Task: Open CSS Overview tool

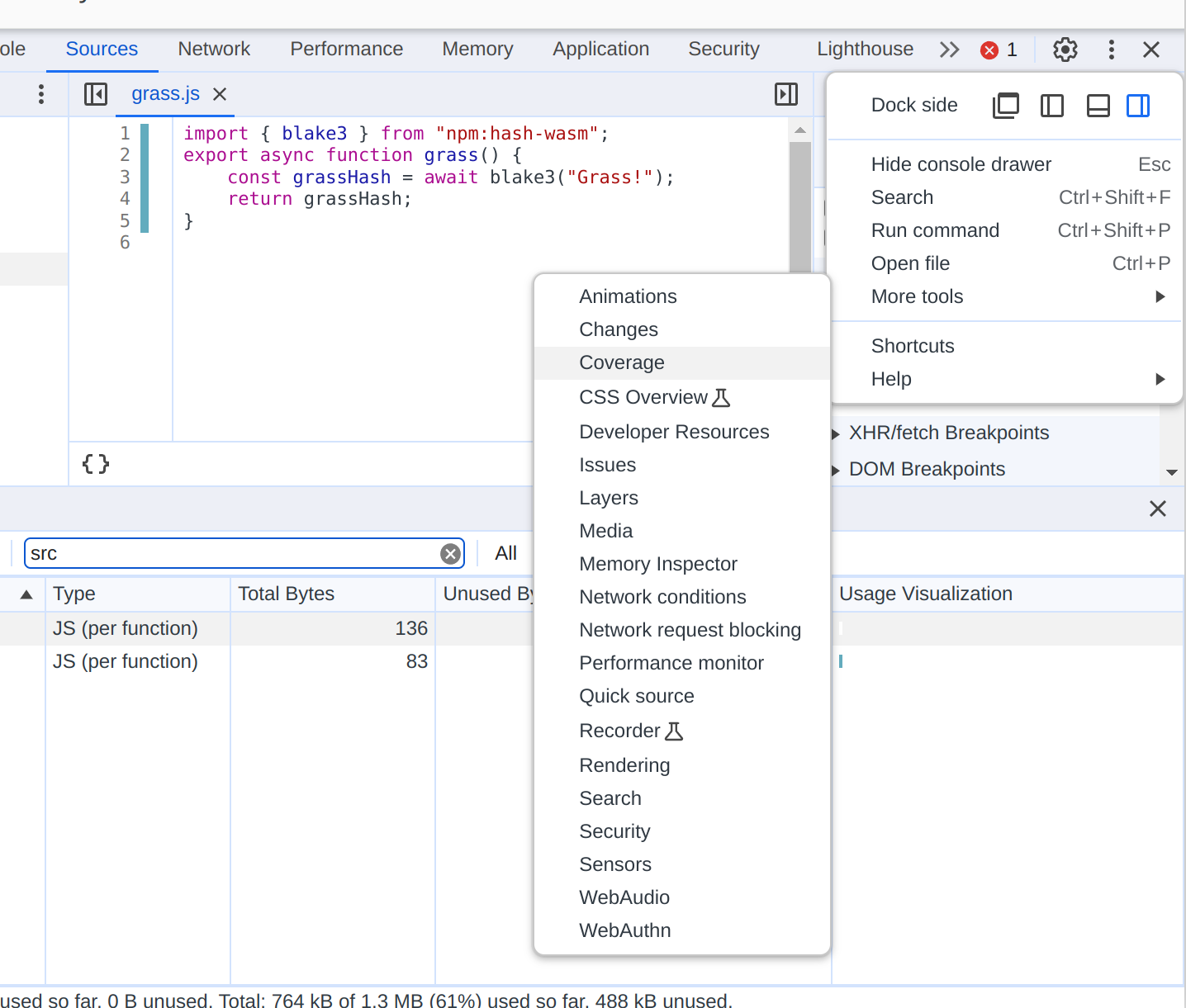Action: [x=682, y=397]
